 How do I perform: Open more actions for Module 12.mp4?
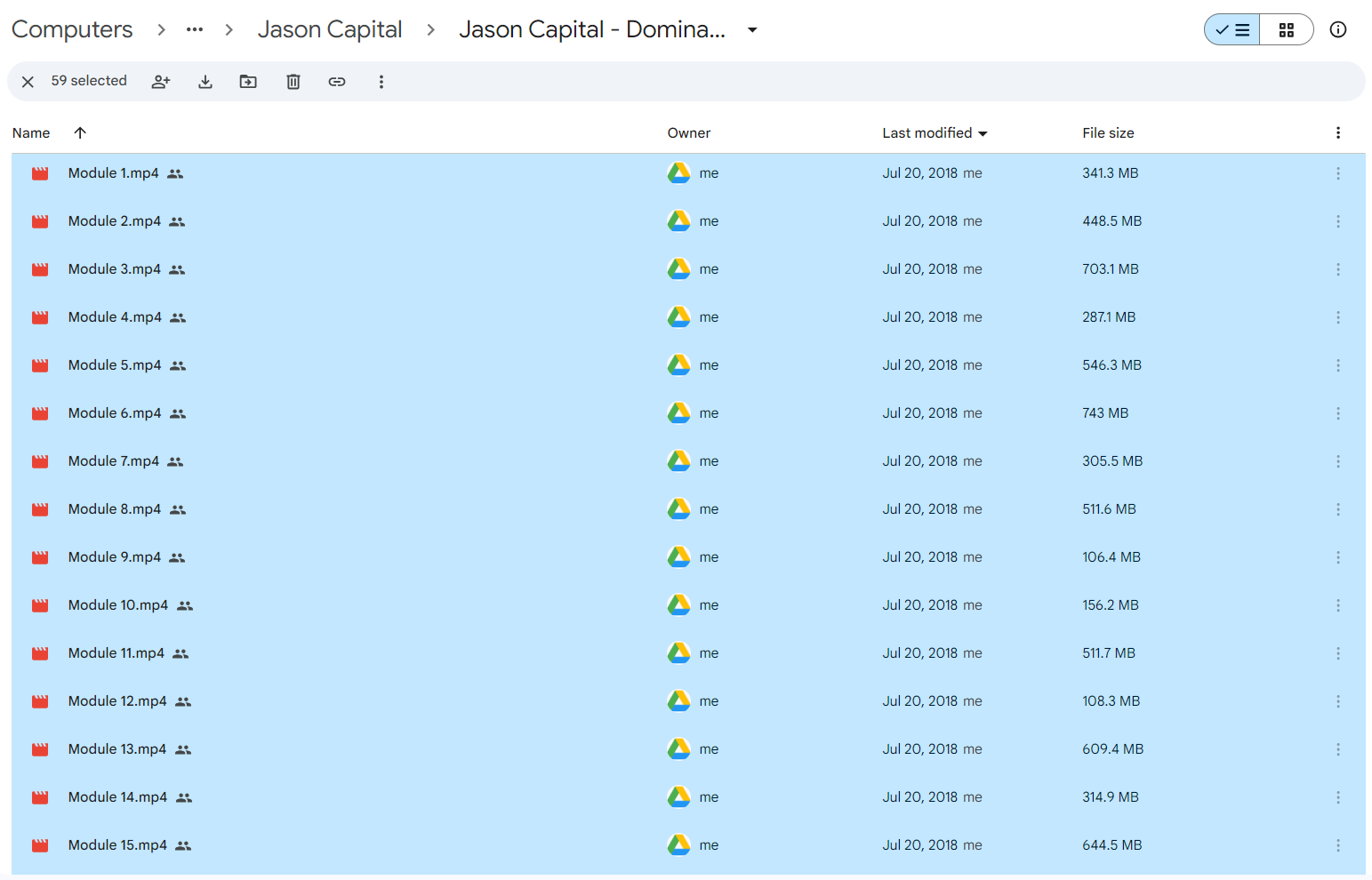1338,702
